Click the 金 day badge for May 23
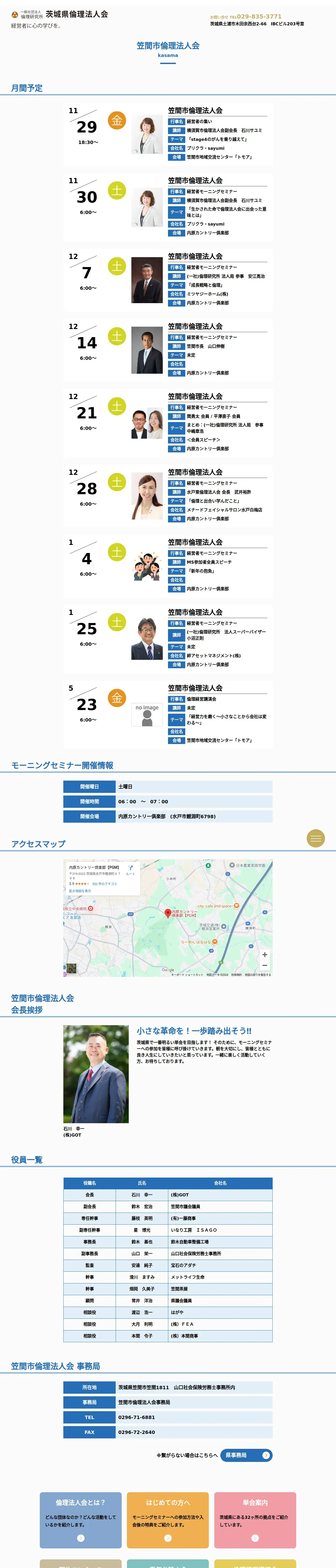336x1568 pixels. (x=117, y=698)
